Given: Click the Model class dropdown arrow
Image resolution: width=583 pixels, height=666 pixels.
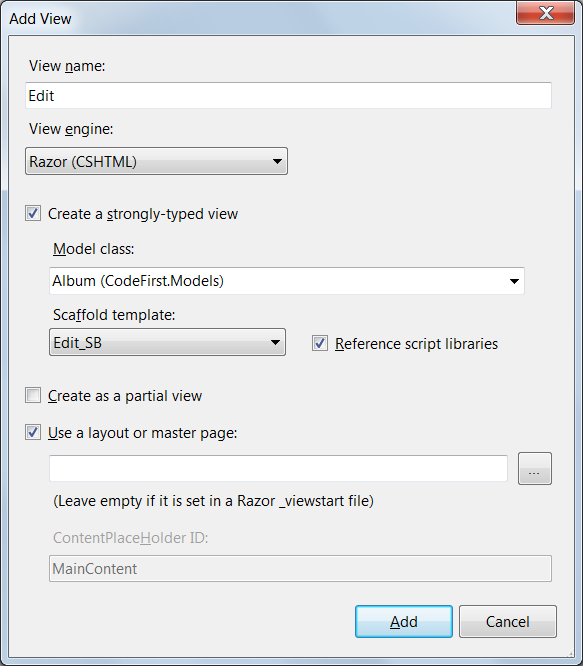Looking at the screenshot, I should 514,281.
